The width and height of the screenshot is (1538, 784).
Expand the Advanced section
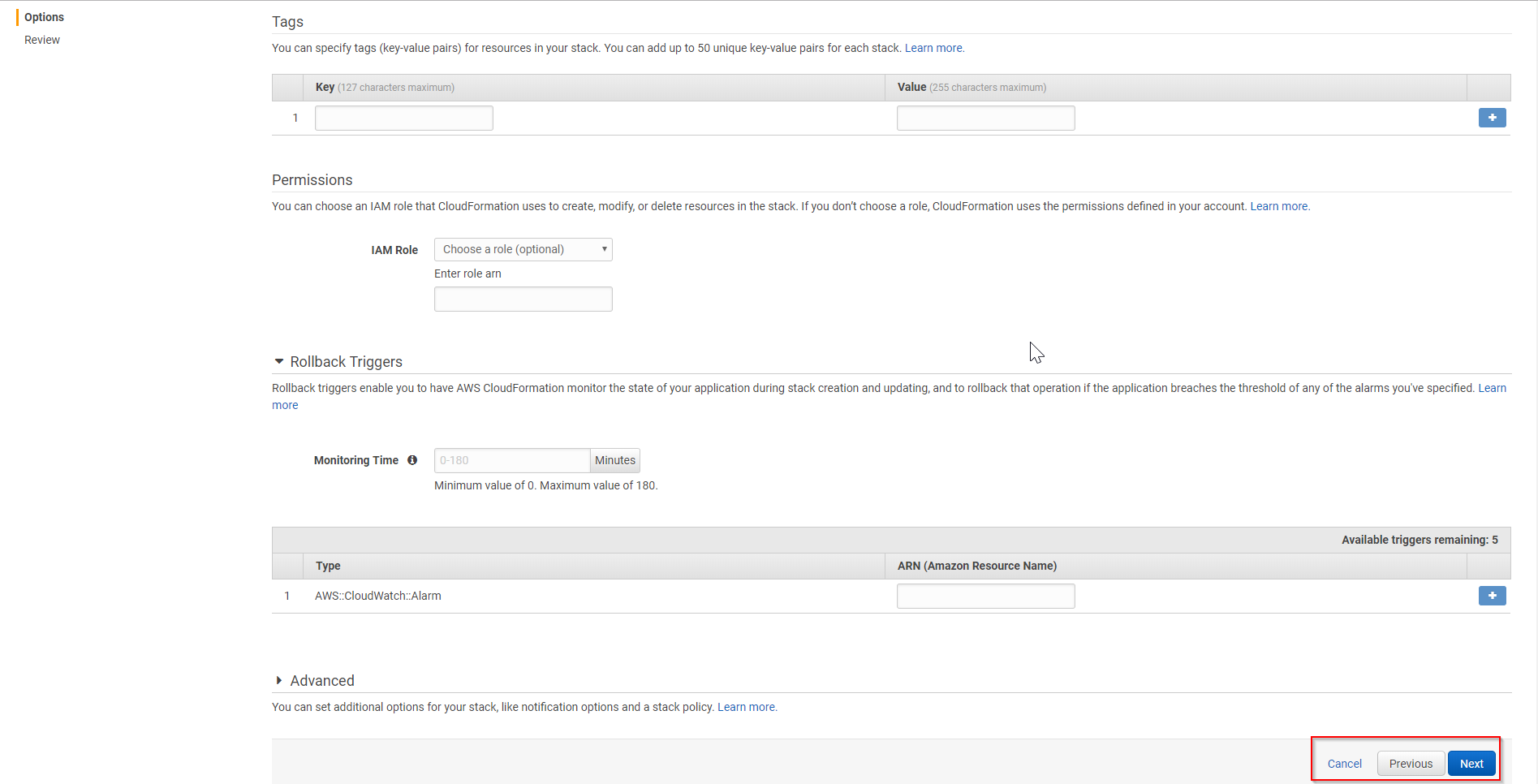(279, 681)
